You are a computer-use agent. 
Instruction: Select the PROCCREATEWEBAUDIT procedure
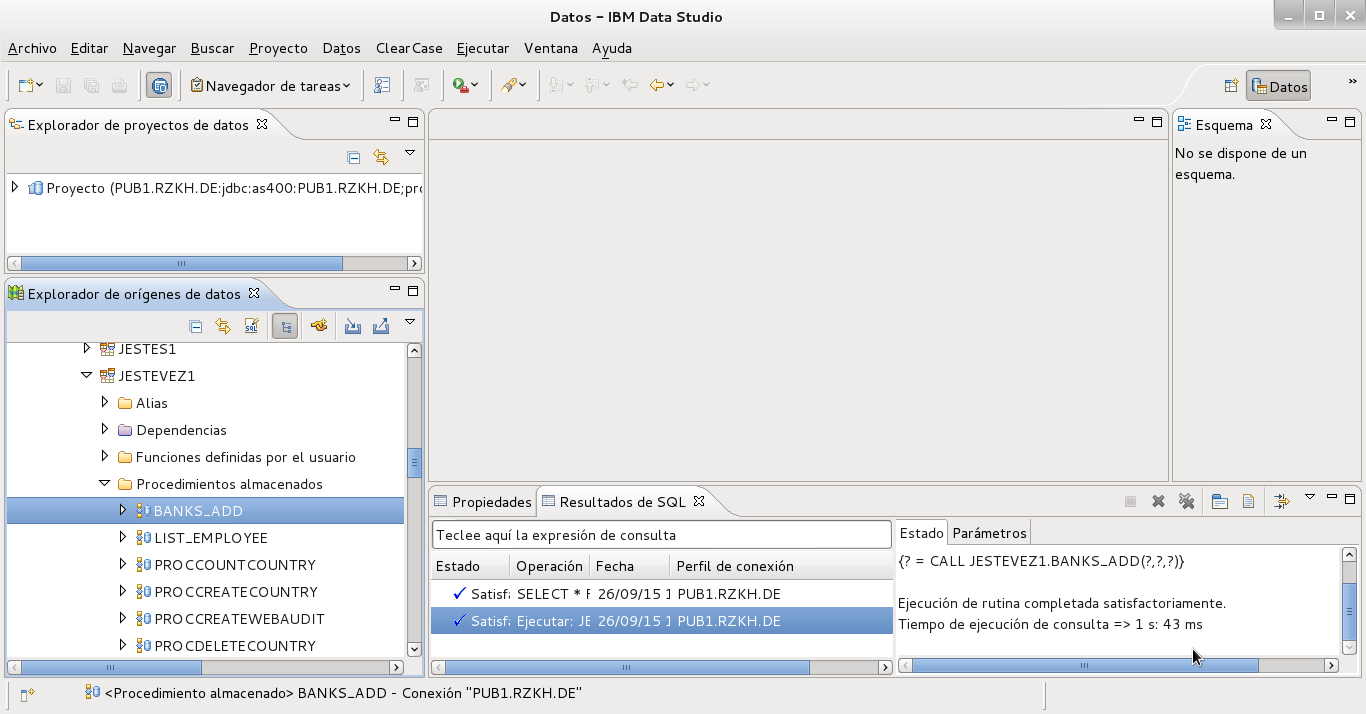point(239,619)
